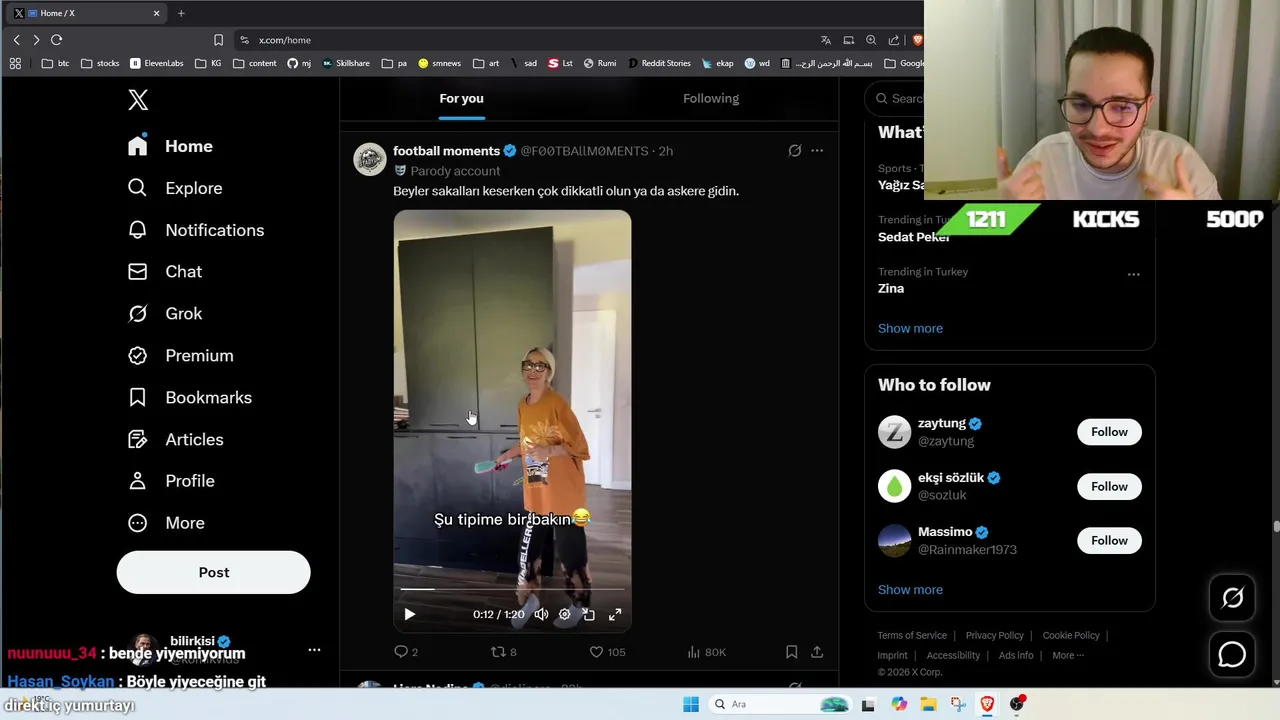Open video settings gear icon
Screen dimensions: 1280x720
coord(565,615)
